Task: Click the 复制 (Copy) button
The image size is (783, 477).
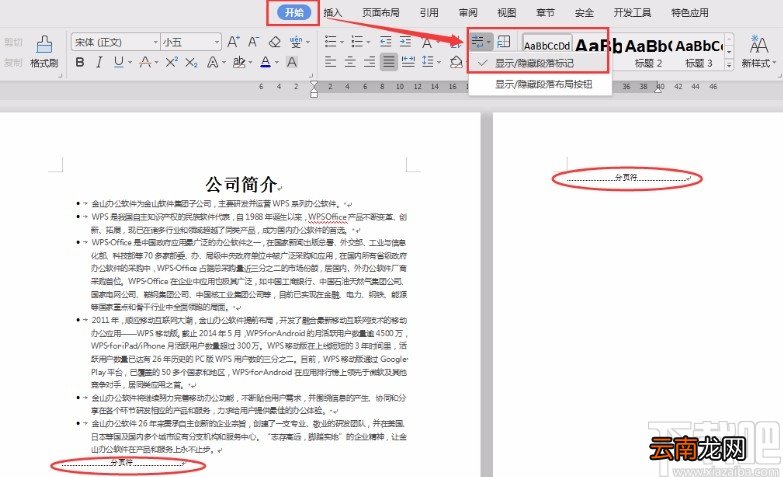Action: (x=13, y=62)
